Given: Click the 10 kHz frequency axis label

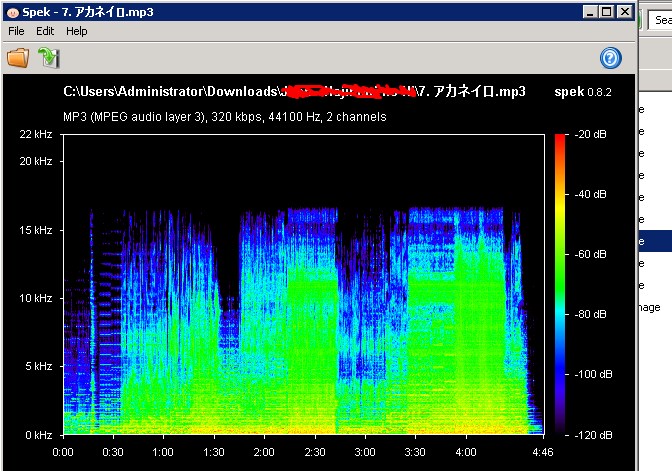Looking at the screenshot, I should coord(36,298).
